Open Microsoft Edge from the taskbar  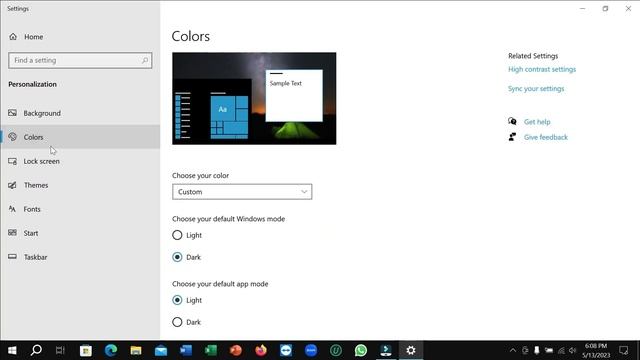[x=111, y=350]
